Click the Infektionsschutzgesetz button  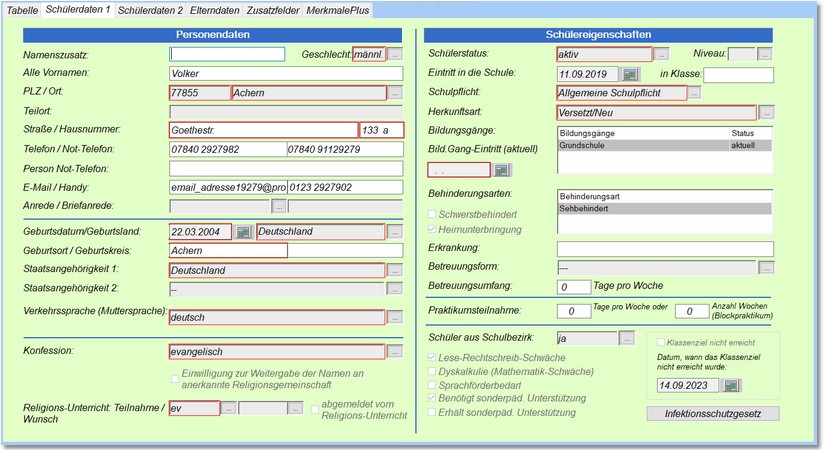714,414
